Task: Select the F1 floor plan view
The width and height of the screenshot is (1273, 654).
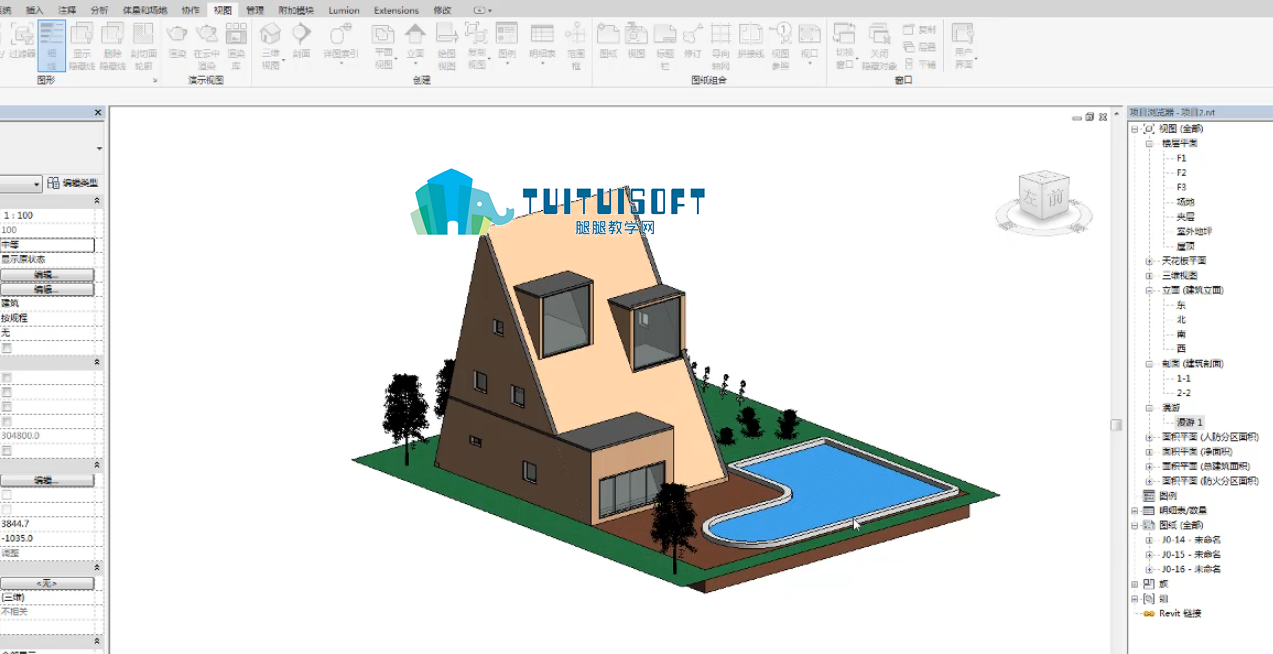Action: (1182, 158)
